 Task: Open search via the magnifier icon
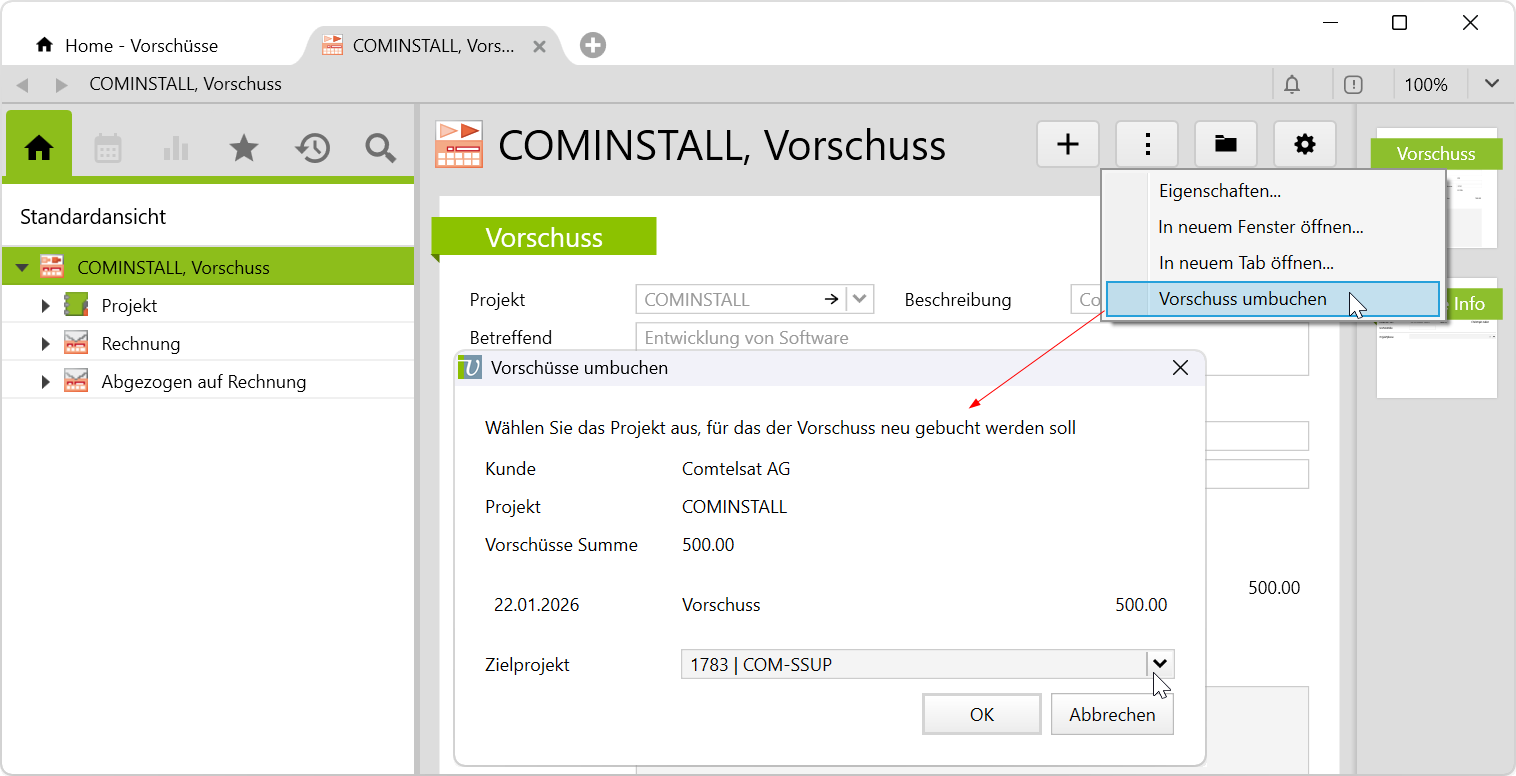380,149
